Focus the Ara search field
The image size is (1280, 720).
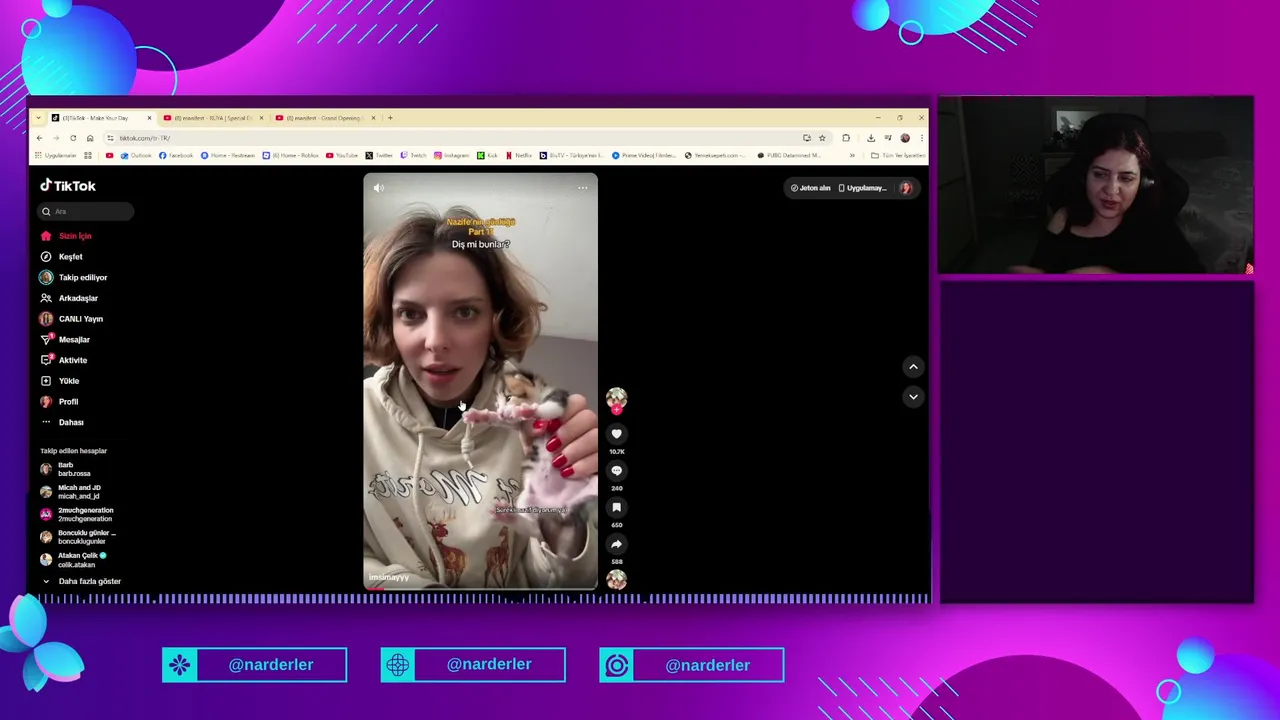[x=85, y=211]
